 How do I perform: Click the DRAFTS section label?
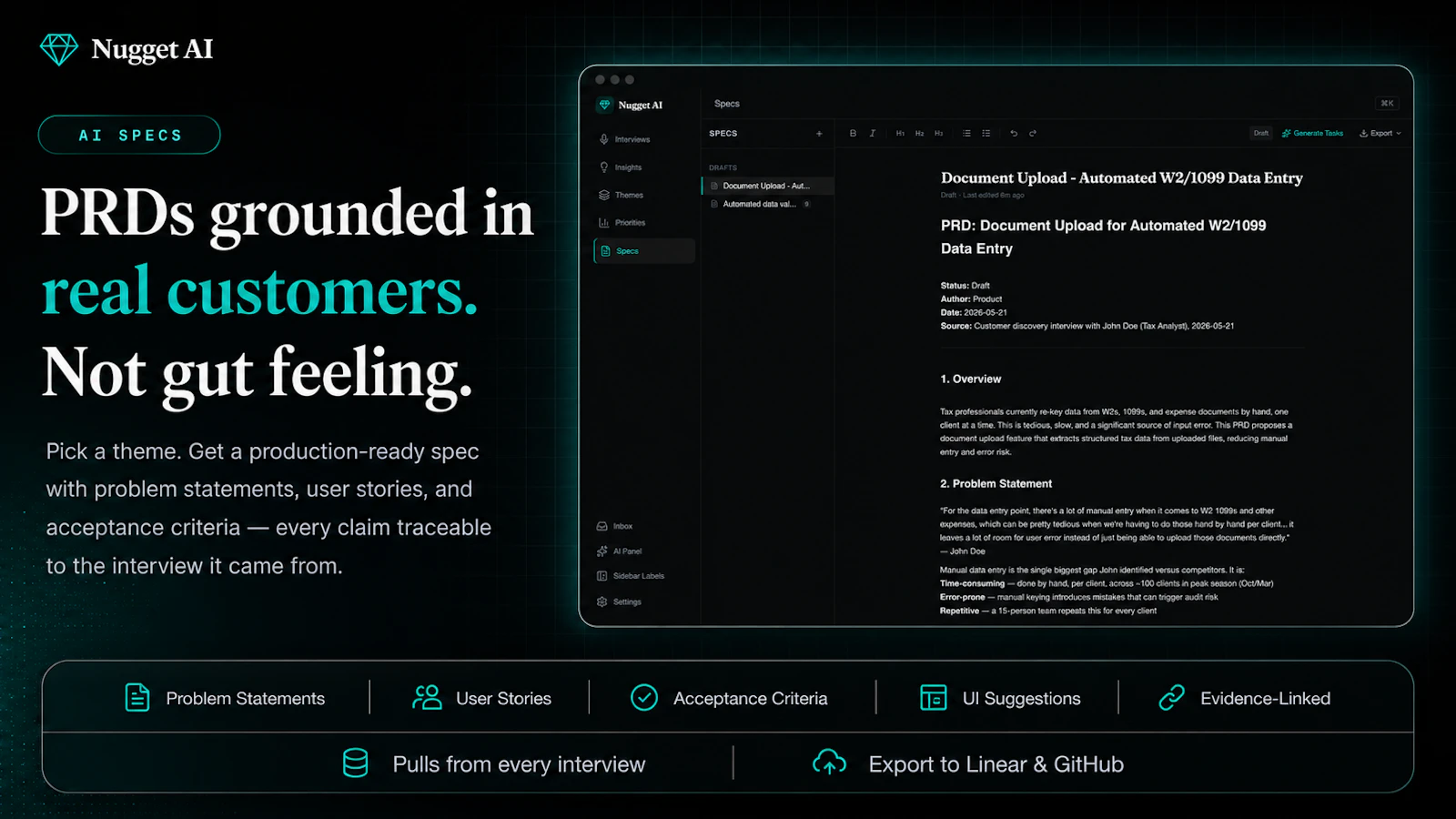tap(723, 167)
